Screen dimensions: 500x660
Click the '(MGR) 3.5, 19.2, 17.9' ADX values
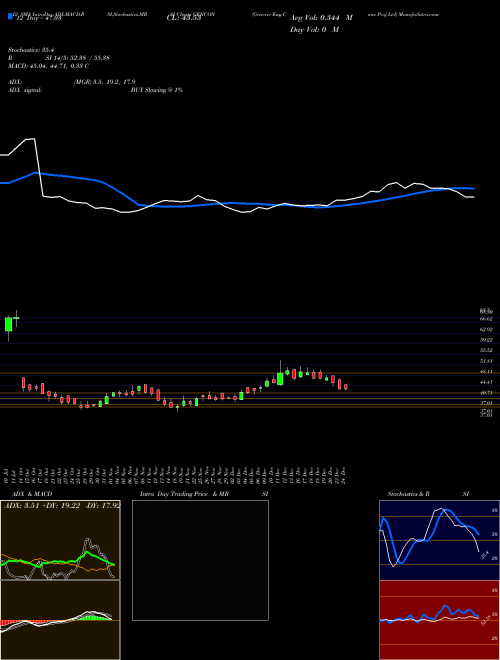104,82
